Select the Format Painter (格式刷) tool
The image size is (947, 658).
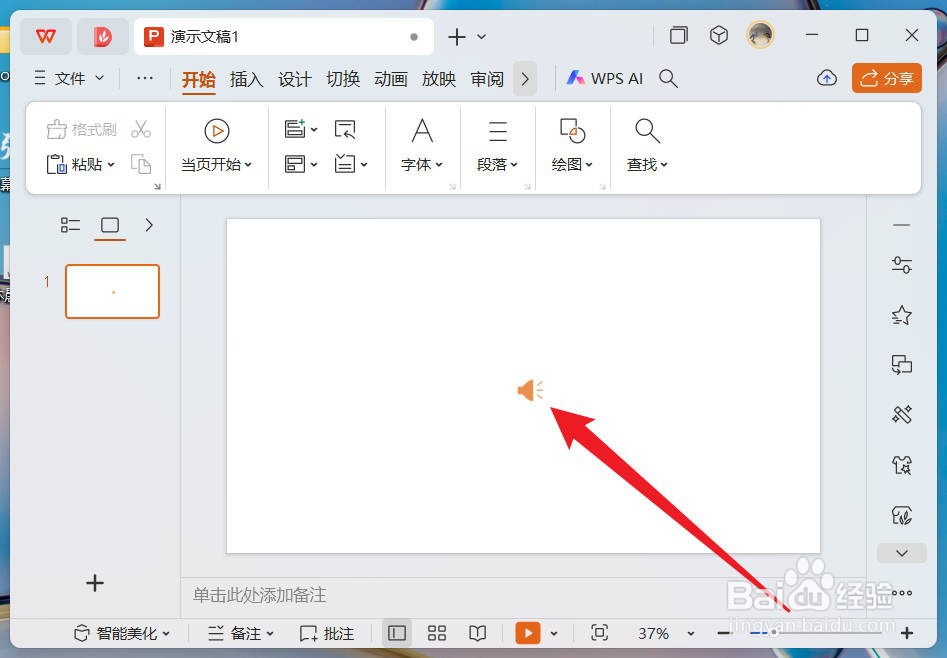(81, 128)
